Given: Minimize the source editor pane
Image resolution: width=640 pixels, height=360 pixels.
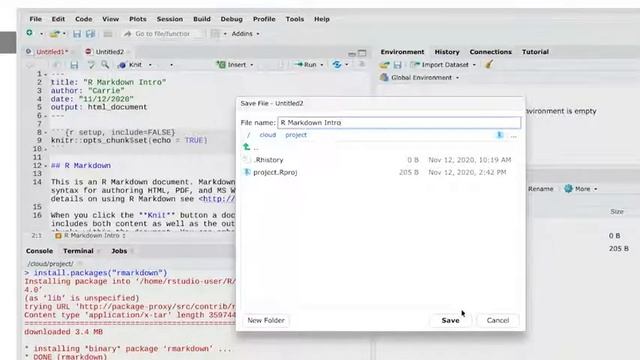Looking at the screenshot, I should tap(352, 53).
